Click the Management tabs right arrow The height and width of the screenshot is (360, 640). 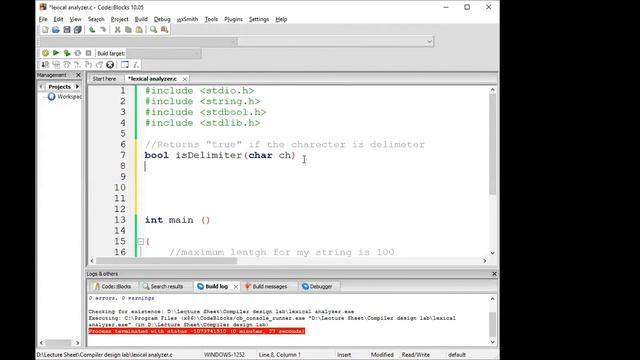[x=78, y=87]
